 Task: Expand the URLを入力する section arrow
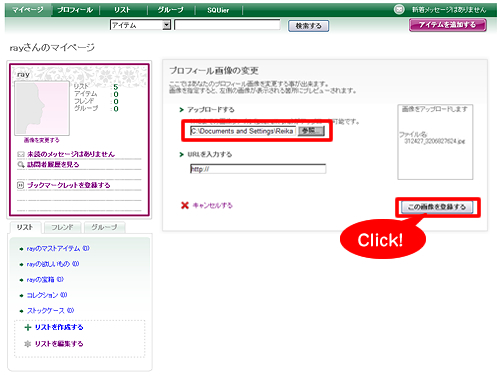[x=182, y=154]
